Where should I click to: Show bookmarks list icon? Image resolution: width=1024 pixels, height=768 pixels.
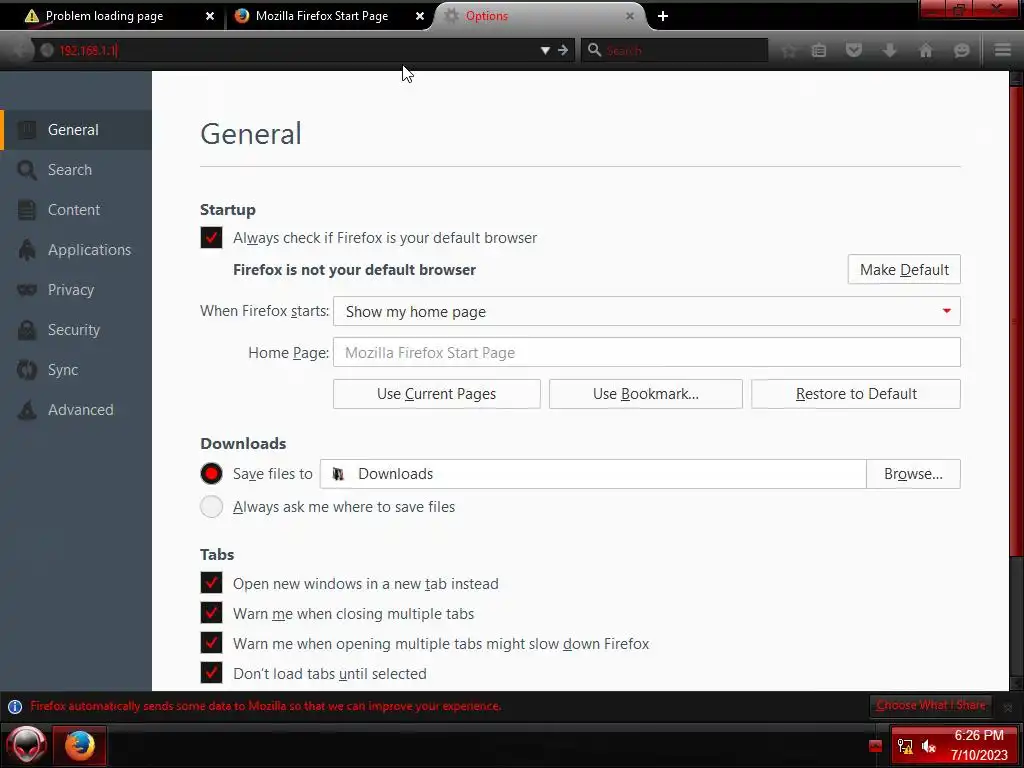tap(819, 50)
